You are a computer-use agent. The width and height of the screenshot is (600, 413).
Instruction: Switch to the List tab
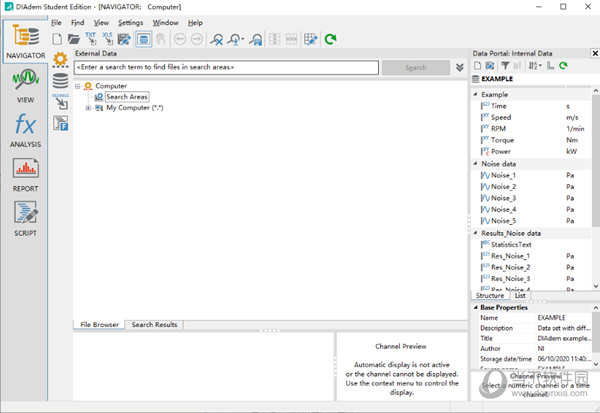520,296
